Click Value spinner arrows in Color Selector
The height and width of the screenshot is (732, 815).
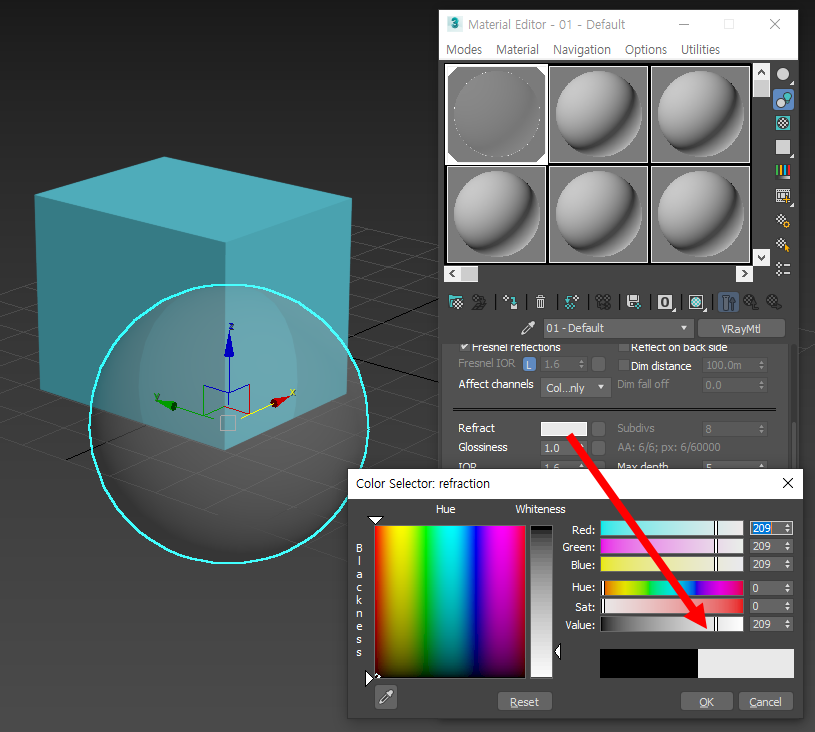coord(788,624)
